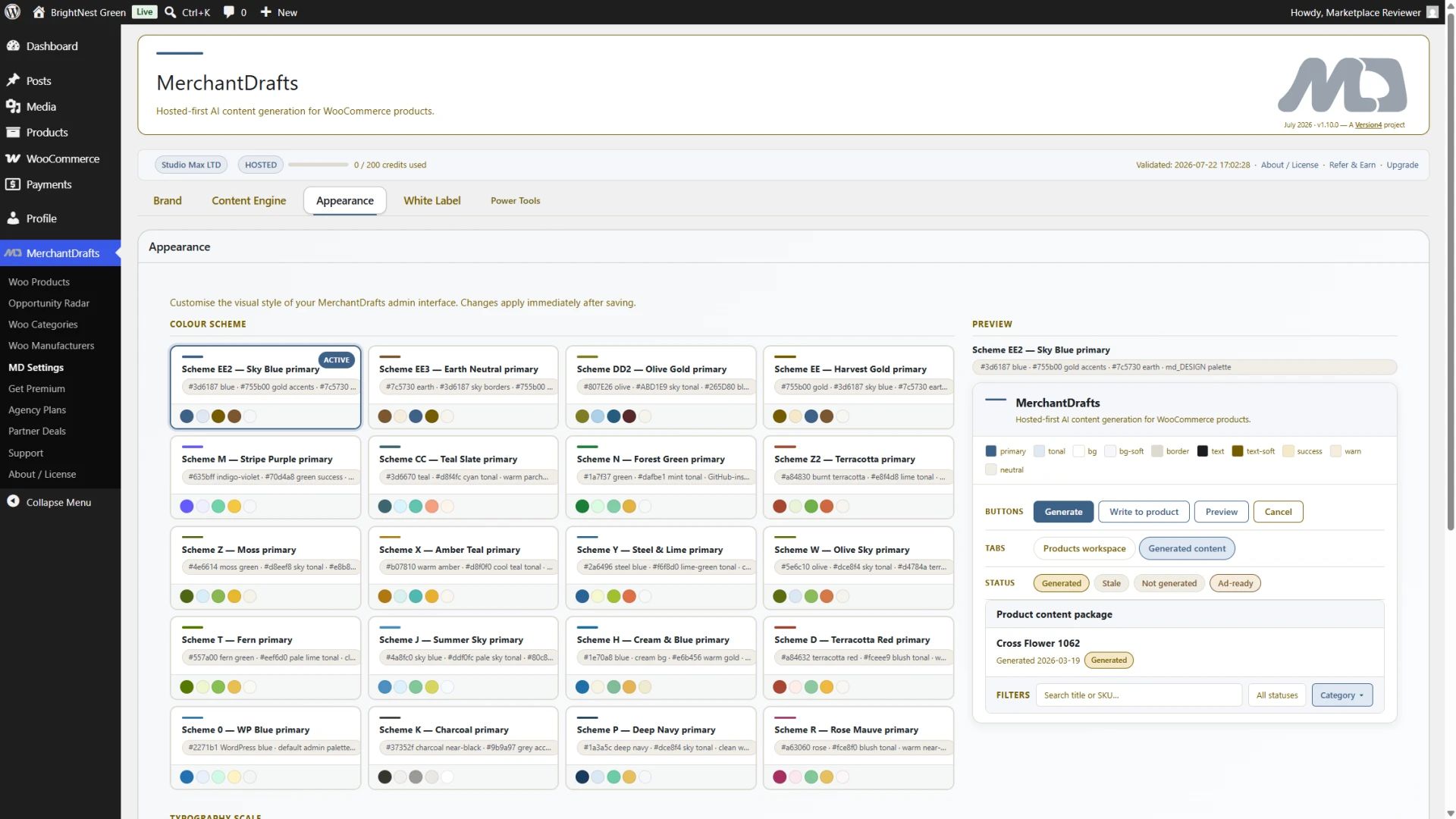Click the Ad-ready status pill

coord(1235,584)
